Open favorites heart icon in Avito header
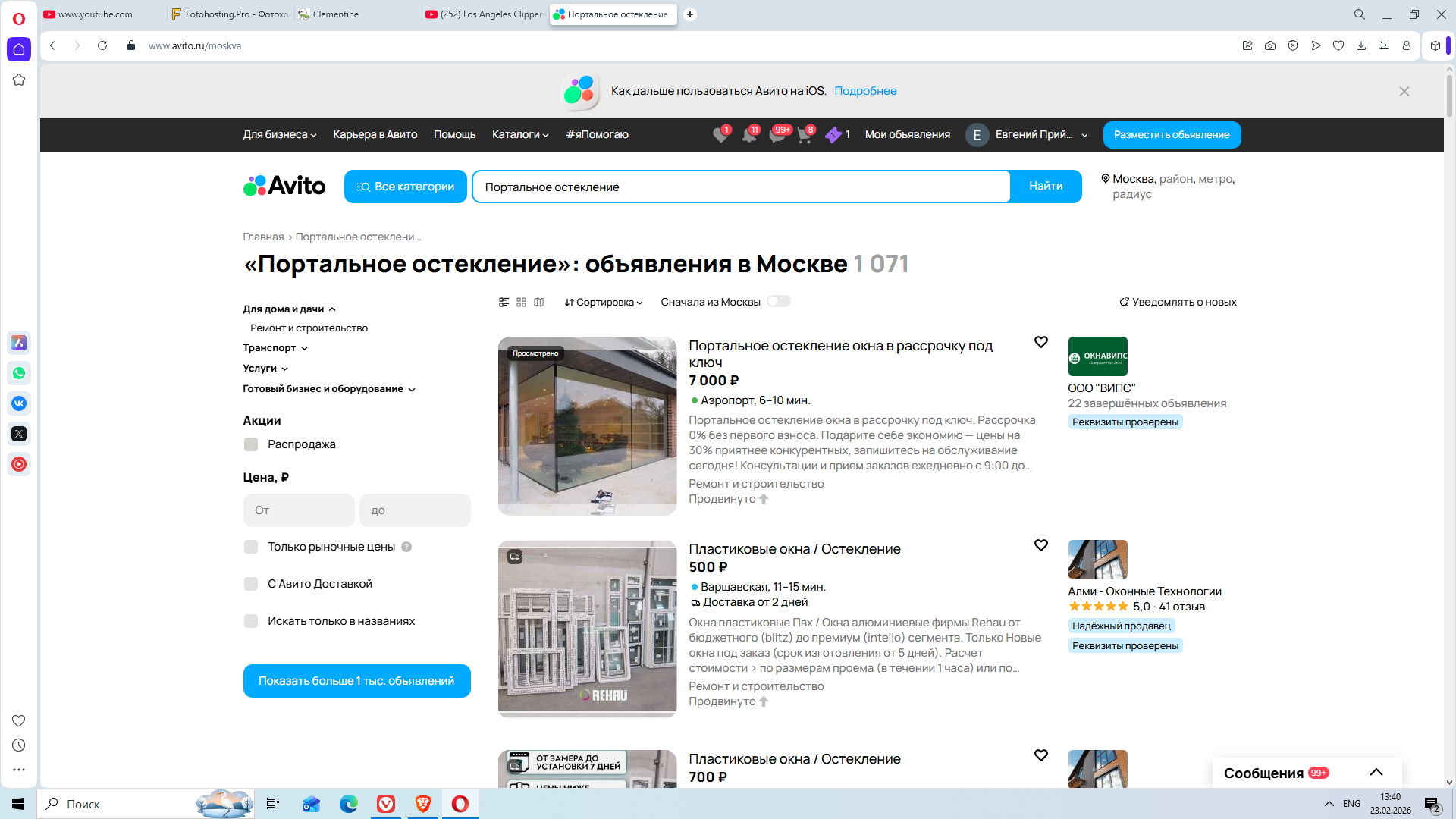Screen dimensions: 1456x819 click(720, 135)
